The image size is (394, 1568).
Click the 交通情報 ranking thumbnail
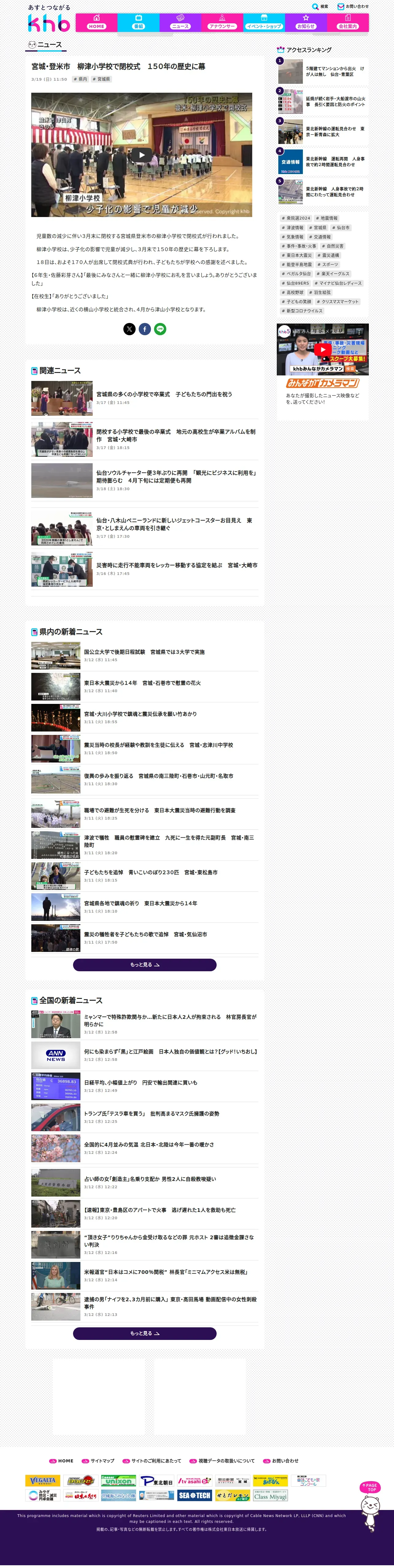[291, 162]
